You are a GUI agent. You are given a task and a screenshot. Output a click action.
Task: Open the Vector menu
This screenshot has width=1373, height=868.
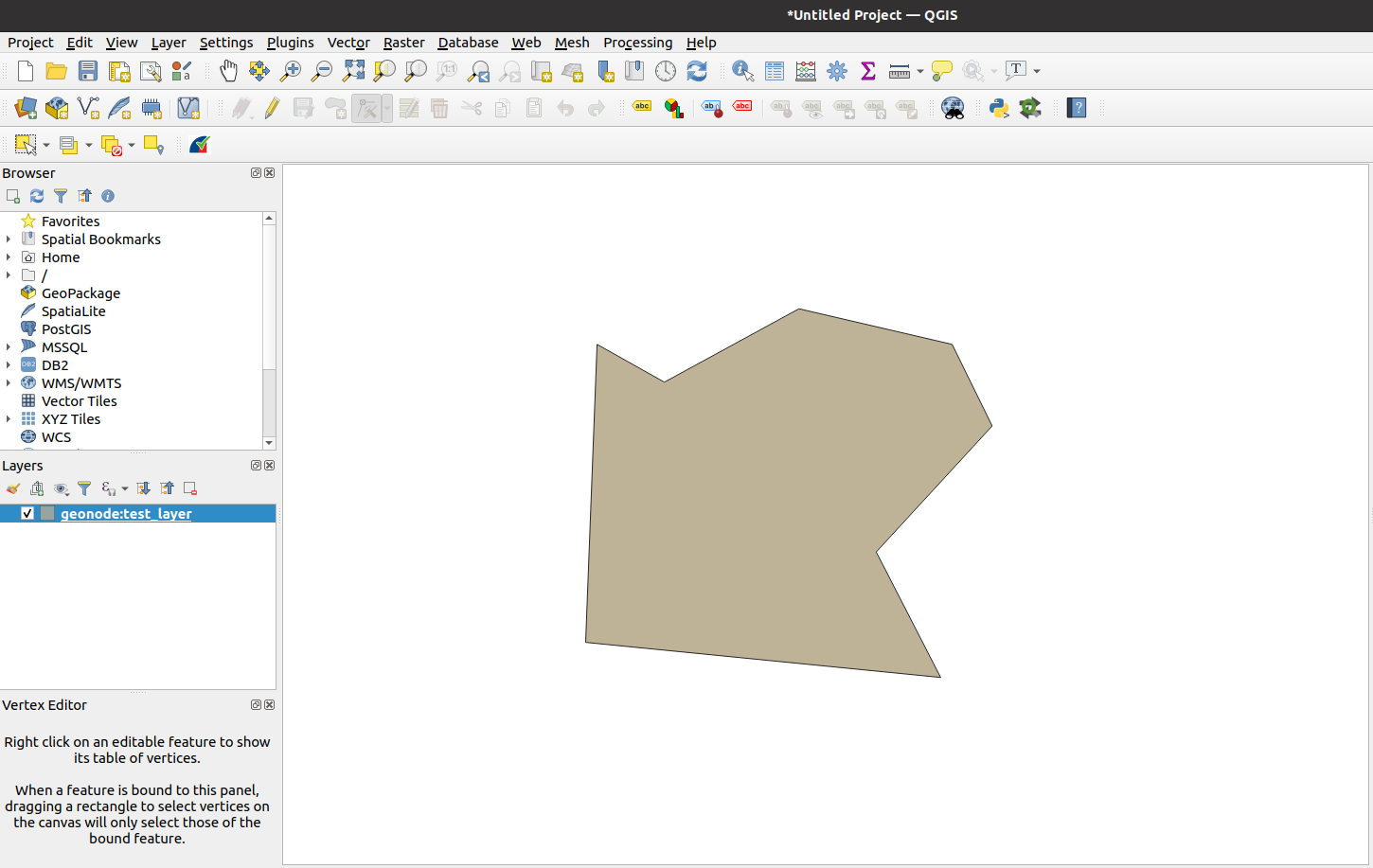[348, 43]
